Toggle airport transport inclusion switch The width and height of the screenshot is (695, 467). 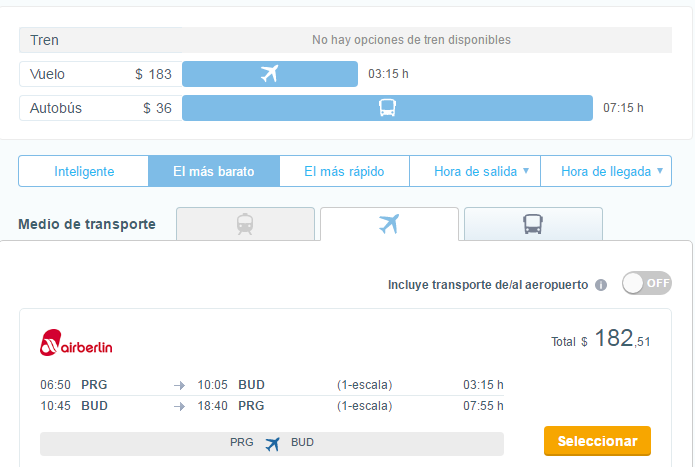click(x=646, y=283)
